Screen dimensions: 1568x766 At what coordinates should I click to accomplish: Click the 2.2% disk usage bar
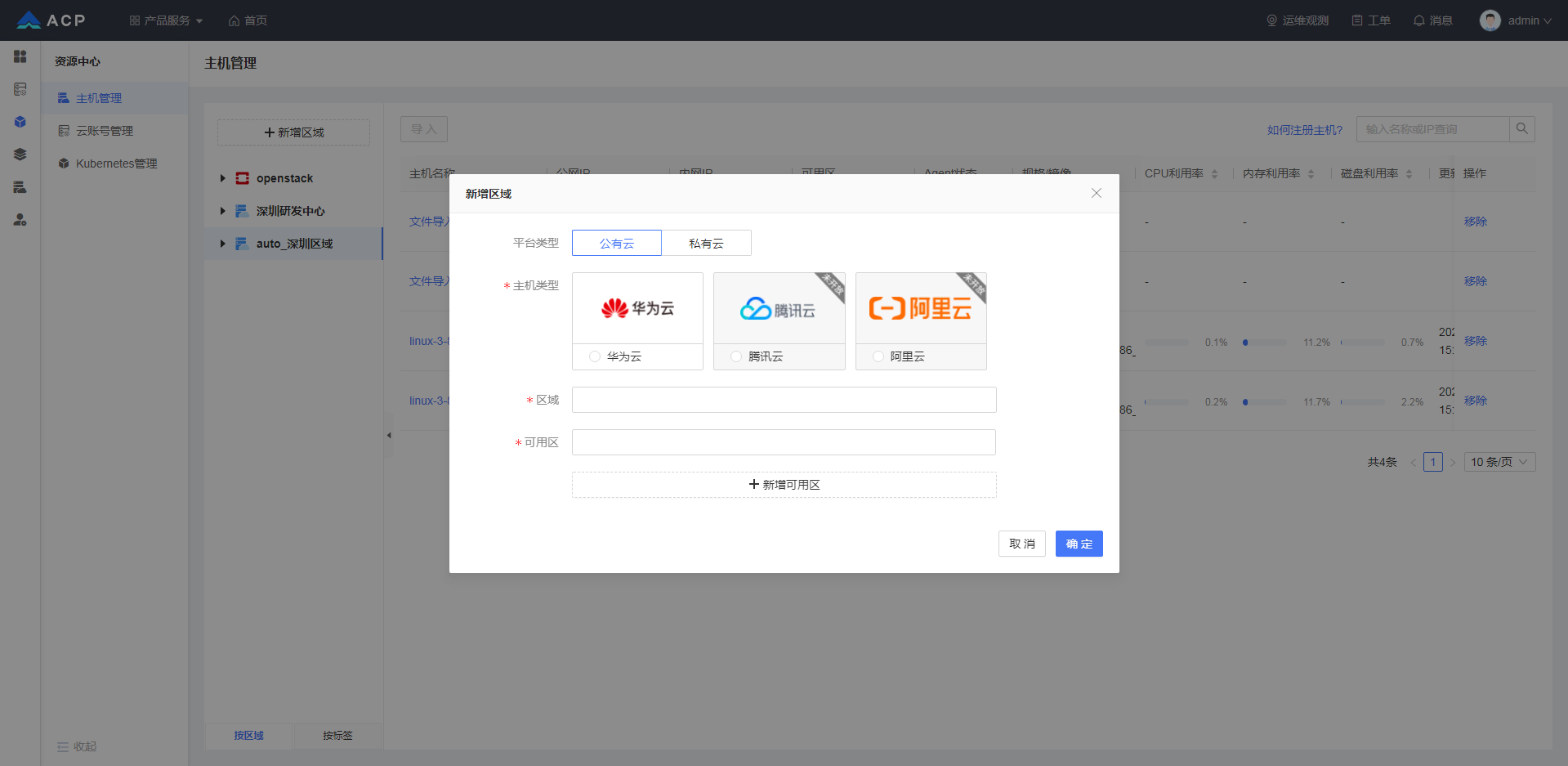click(1363, 402)
